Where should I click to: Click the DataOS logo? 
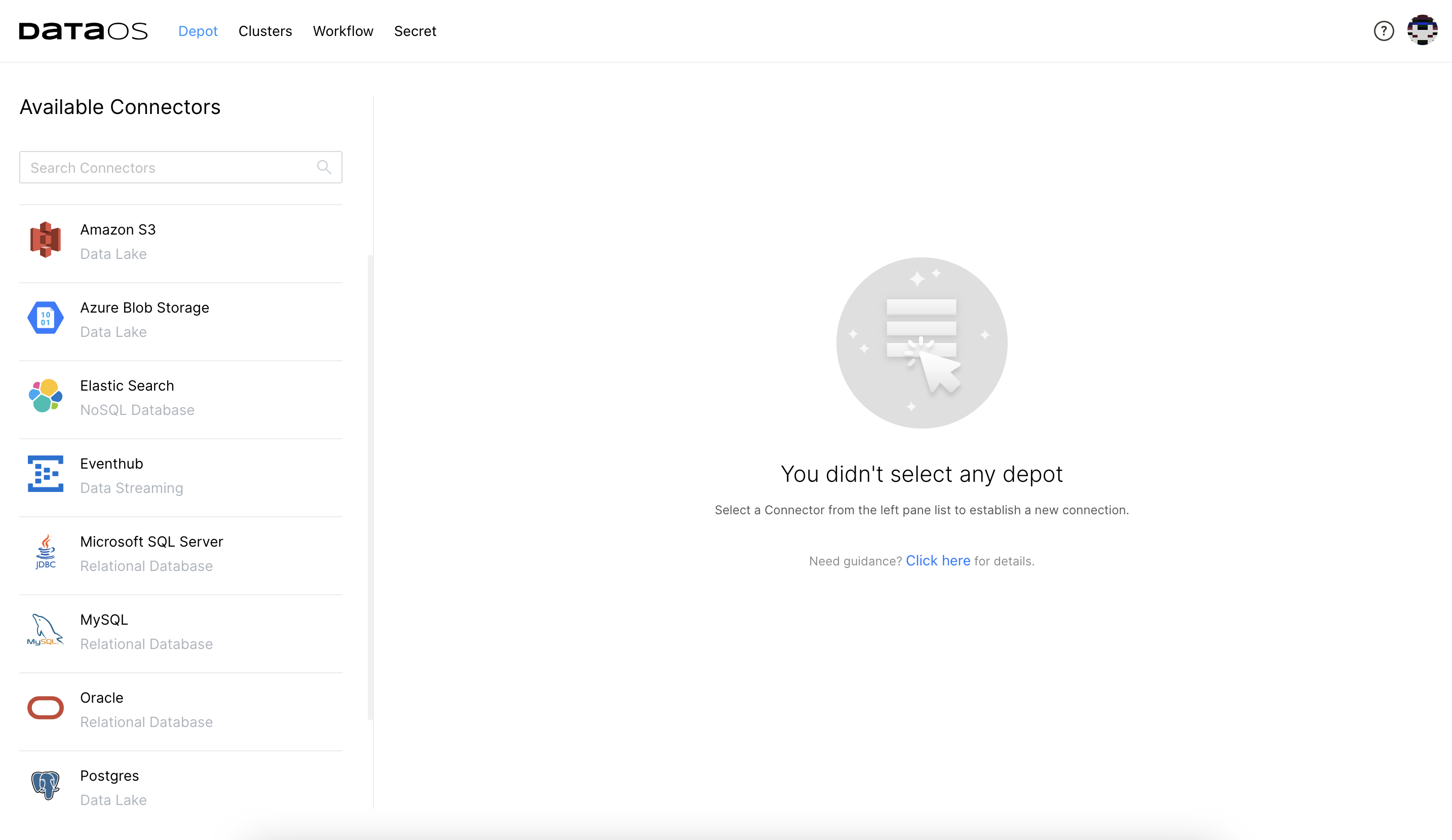tap(83, 31)
